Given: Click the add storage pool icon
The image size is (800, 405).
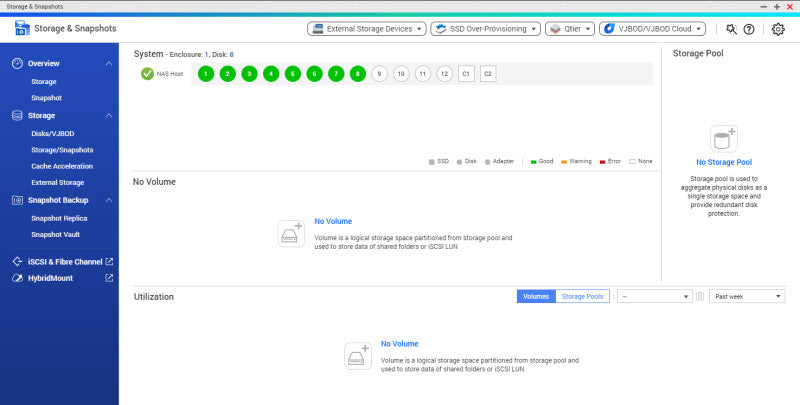Looking at the screenshot, I should click(723, 139).
